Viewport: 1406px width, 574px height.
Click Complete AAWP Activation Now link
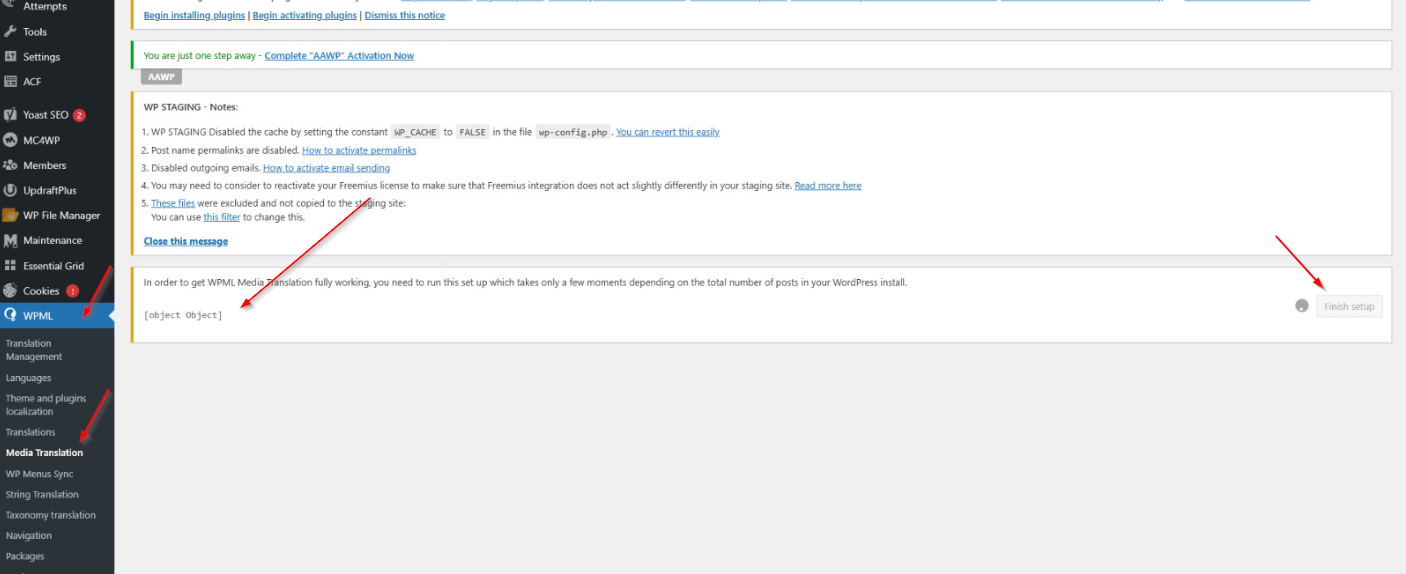click(x=339, y=56)
